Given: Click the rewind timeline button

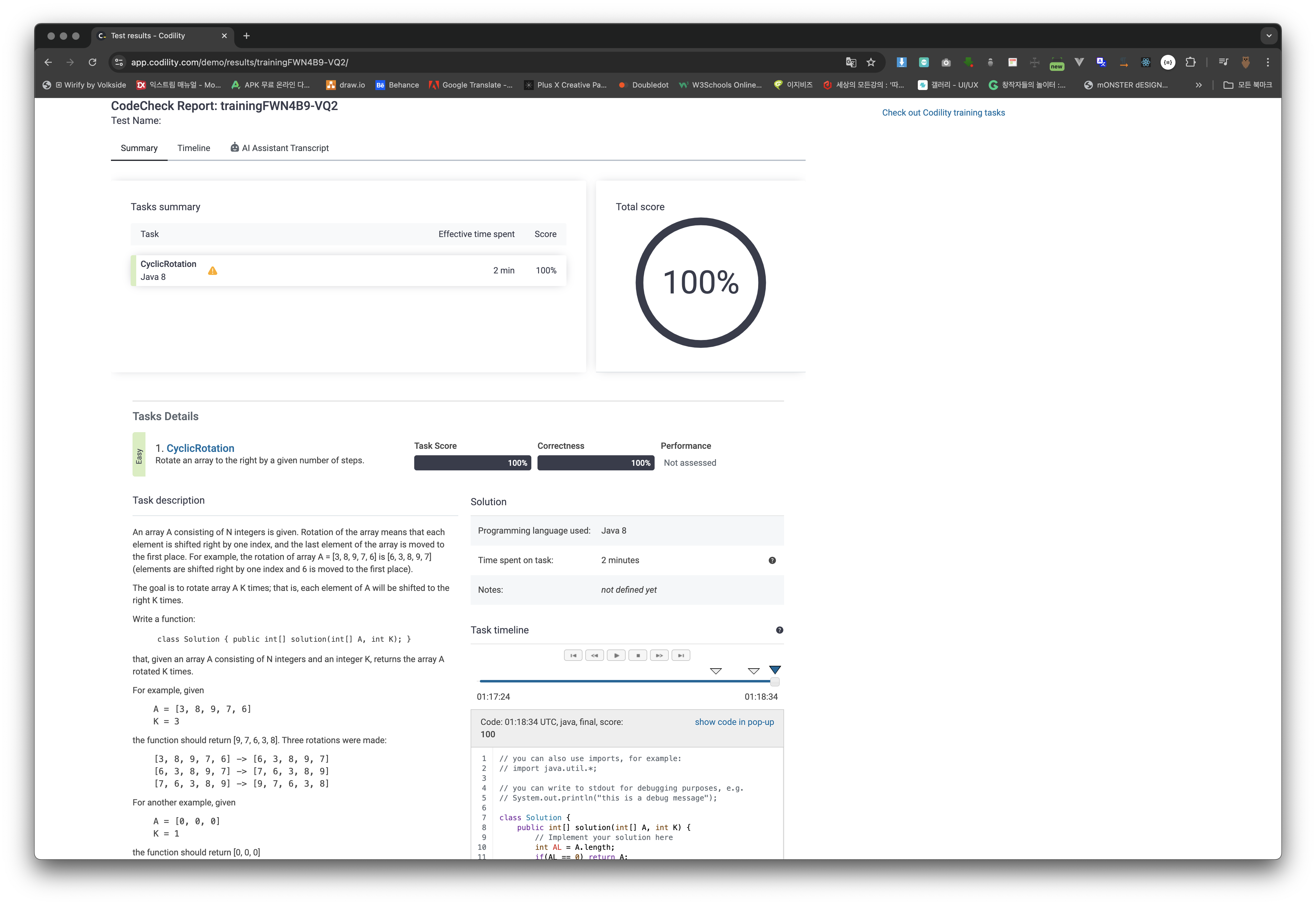Looking at the screenshot, I should point(594,656).
